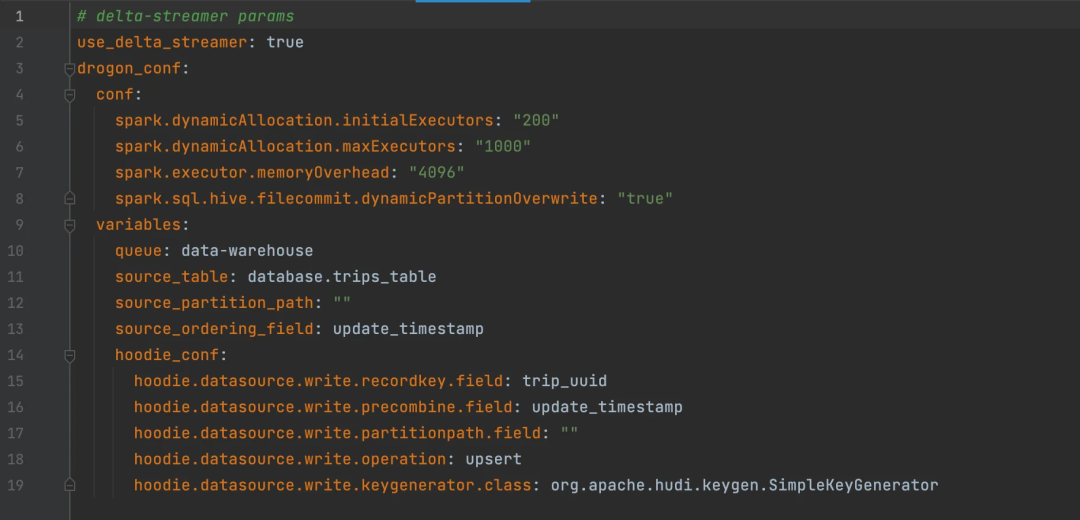The width and height of the screenshot is (1080, 520).
Task: Click the spark.executor.memoryOverhead key
Action: (252, 172)
